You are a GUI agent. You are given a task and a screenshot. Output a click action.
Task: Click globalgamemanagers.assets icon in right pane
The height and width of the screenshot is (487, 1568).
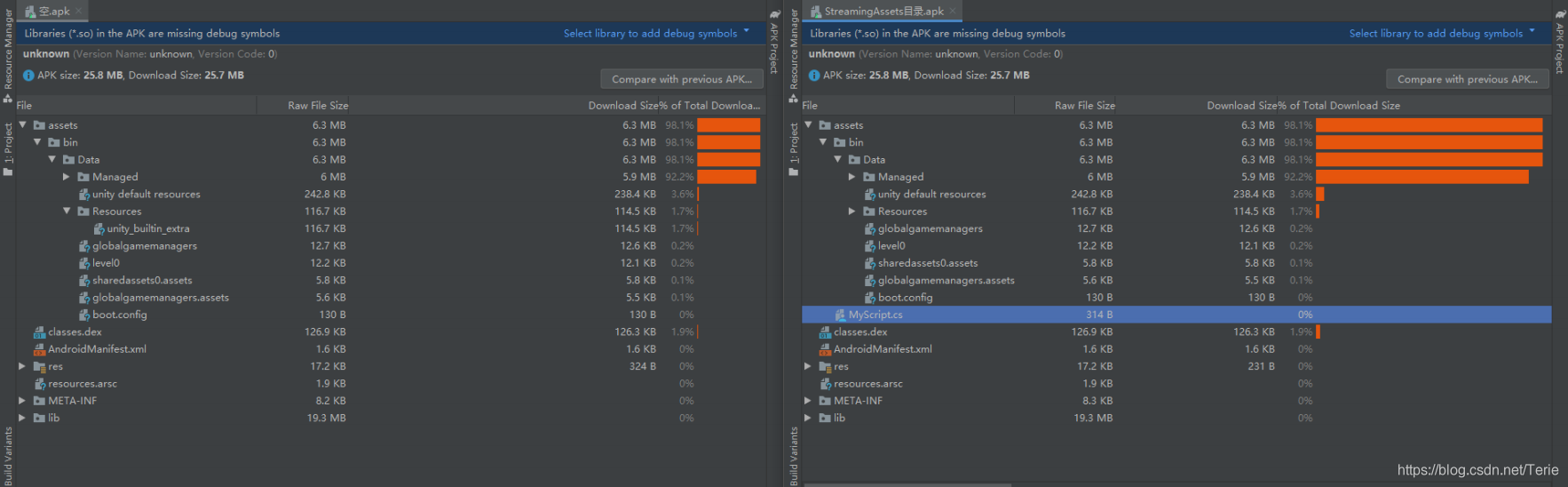pos(869,280)
